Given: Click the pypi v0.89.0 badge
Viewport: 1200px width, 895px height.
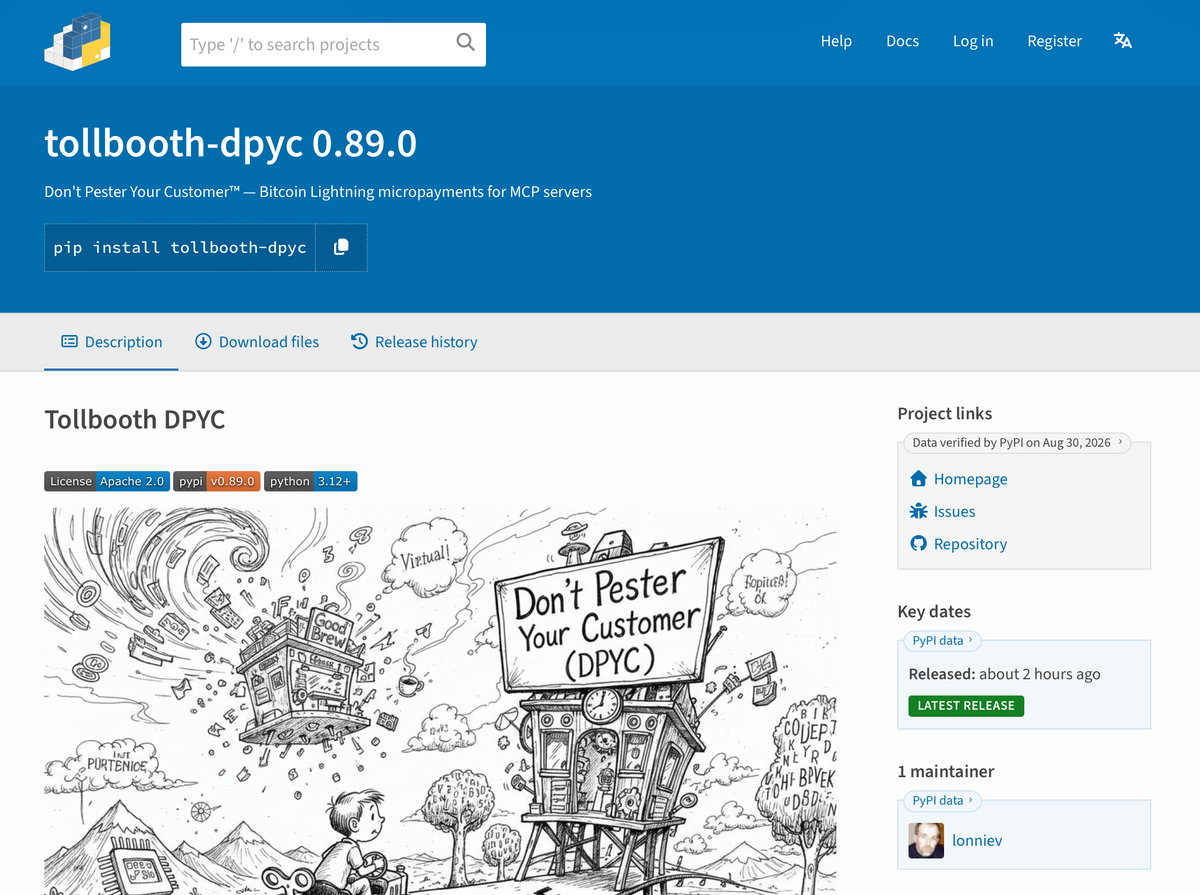Looking at the screenshot, I should [x=217, y=481].
